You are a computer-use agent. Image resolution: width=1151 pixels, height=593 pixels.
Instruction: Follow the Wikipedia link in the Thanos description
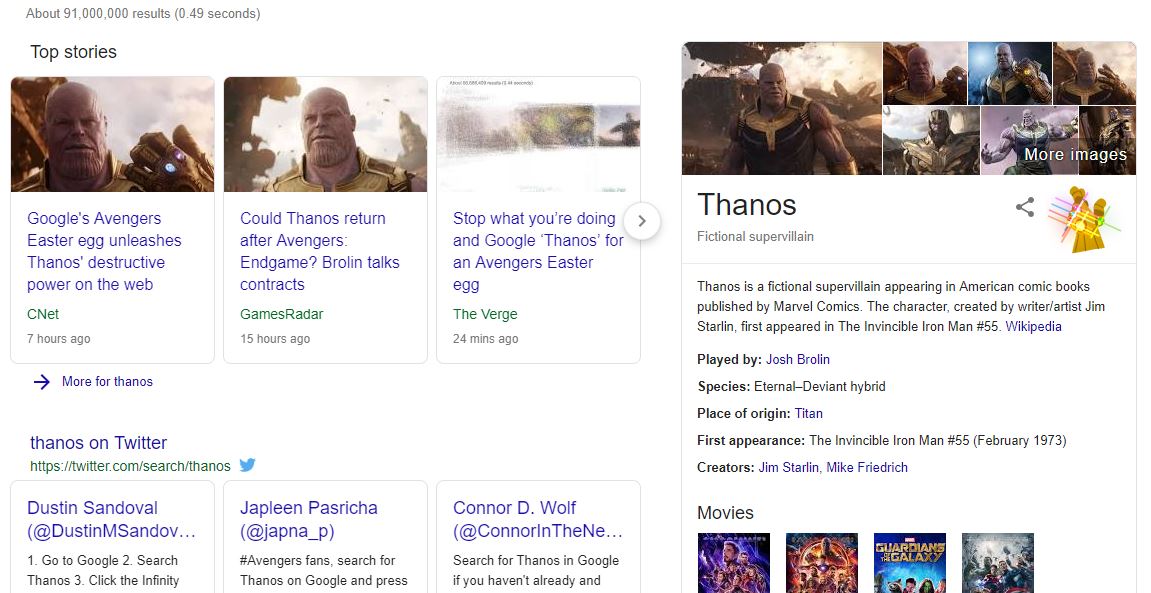click(1033, 327)
